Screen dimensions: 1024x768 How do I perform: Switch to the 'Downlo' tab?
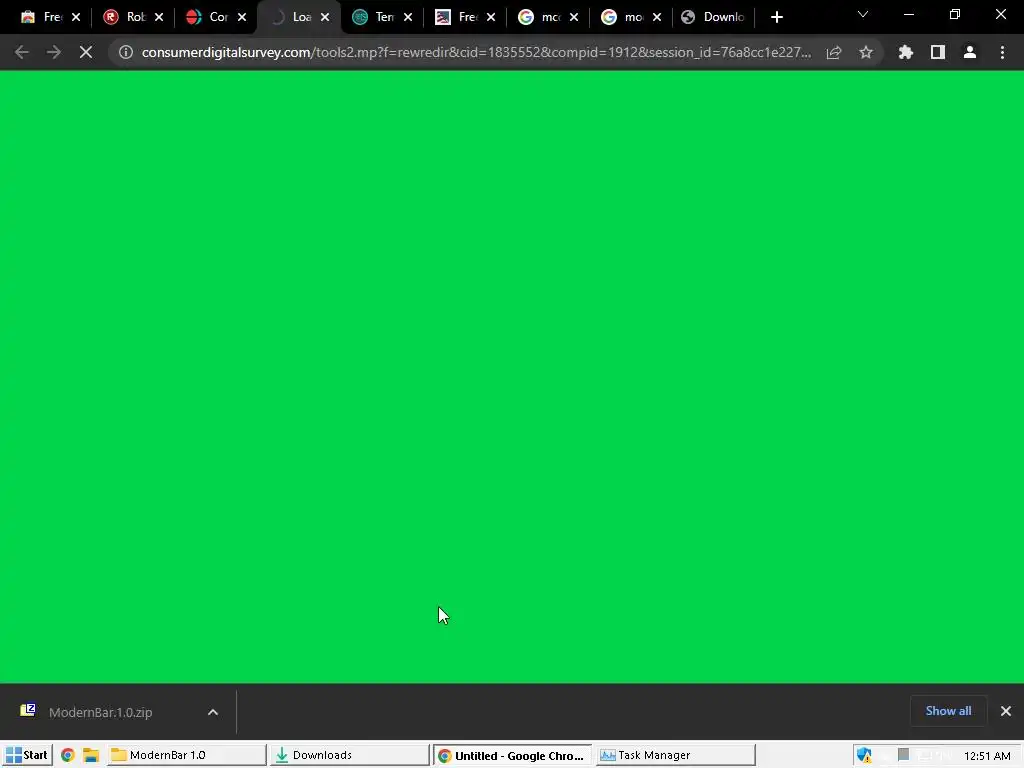click(x=713, y=17)
